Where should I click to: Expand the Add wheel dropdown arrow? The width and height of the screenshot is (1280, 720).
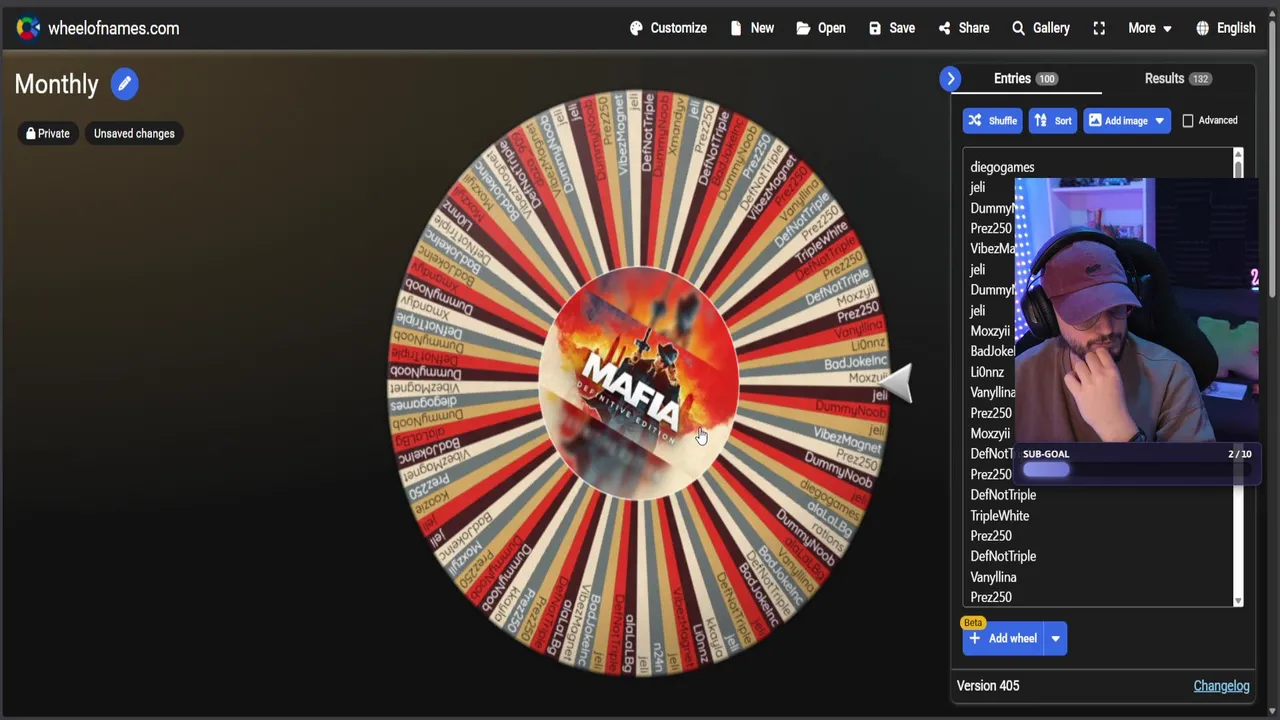(x=1055, y=638)
